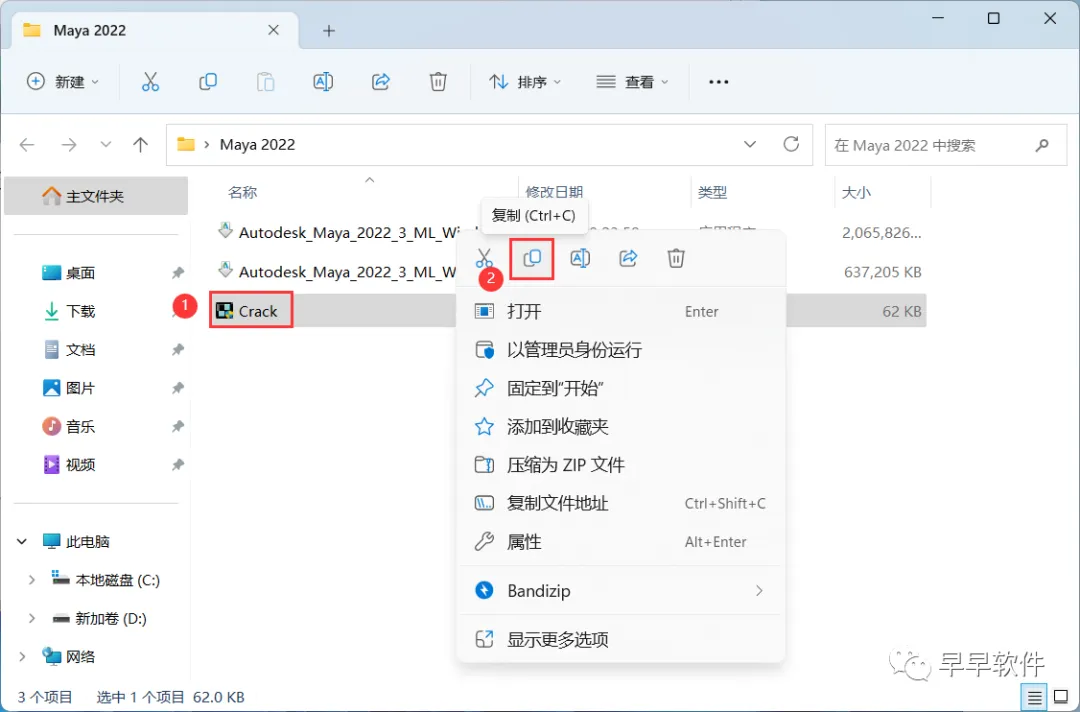The width and height of the screenshot is (1080, 712).
Task: Open 新建 dropdown menu
Action: tap(63, 82)
